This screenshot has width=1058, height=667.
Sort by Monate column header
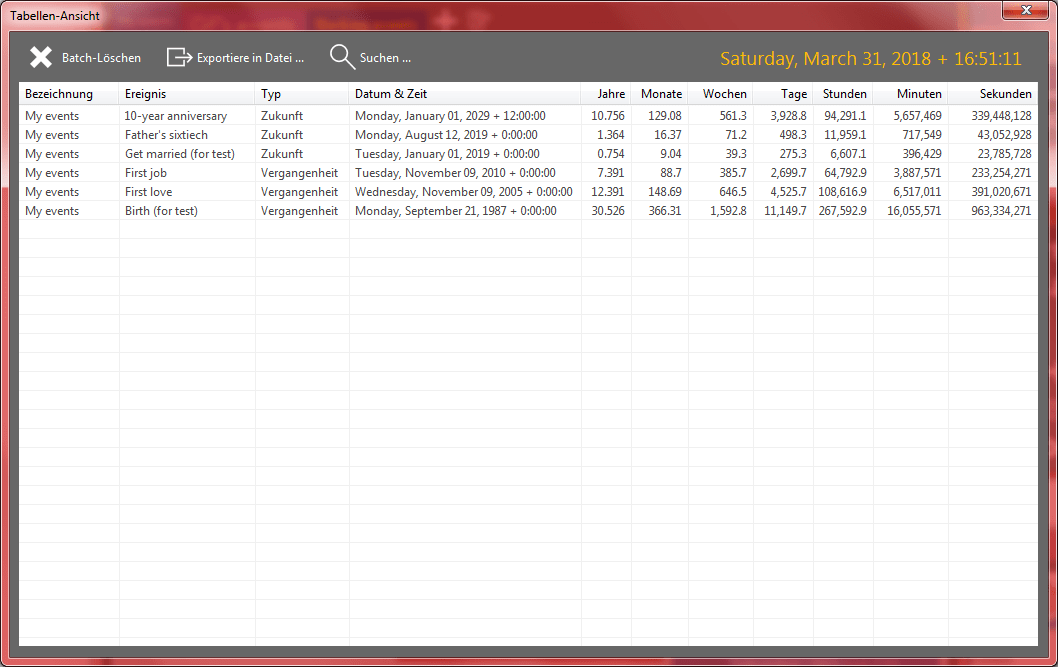click(660, 94)
